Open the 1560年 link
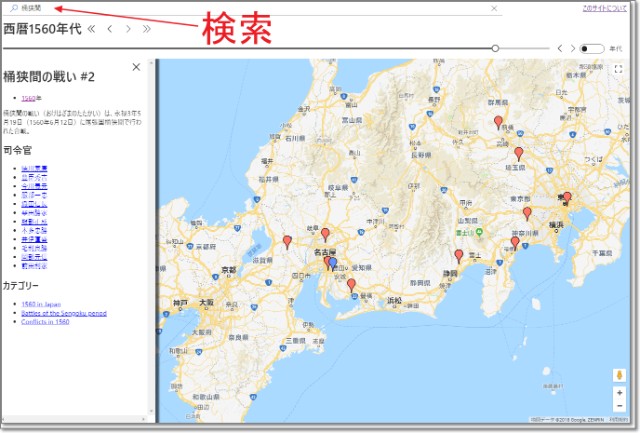 pos(32,98)
